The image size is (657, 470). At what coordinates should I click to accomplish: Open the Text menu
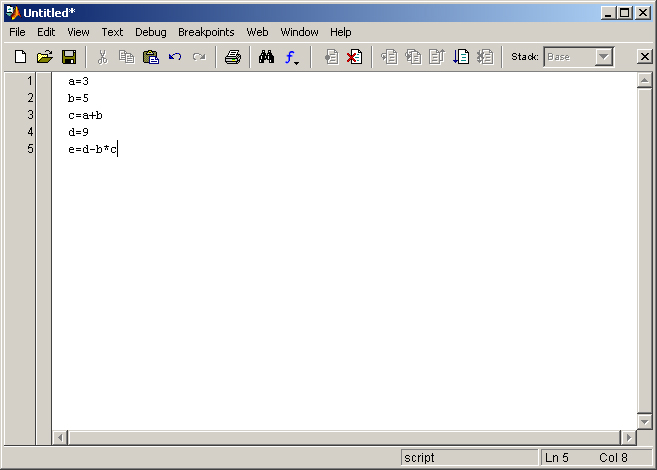(112, 32)
